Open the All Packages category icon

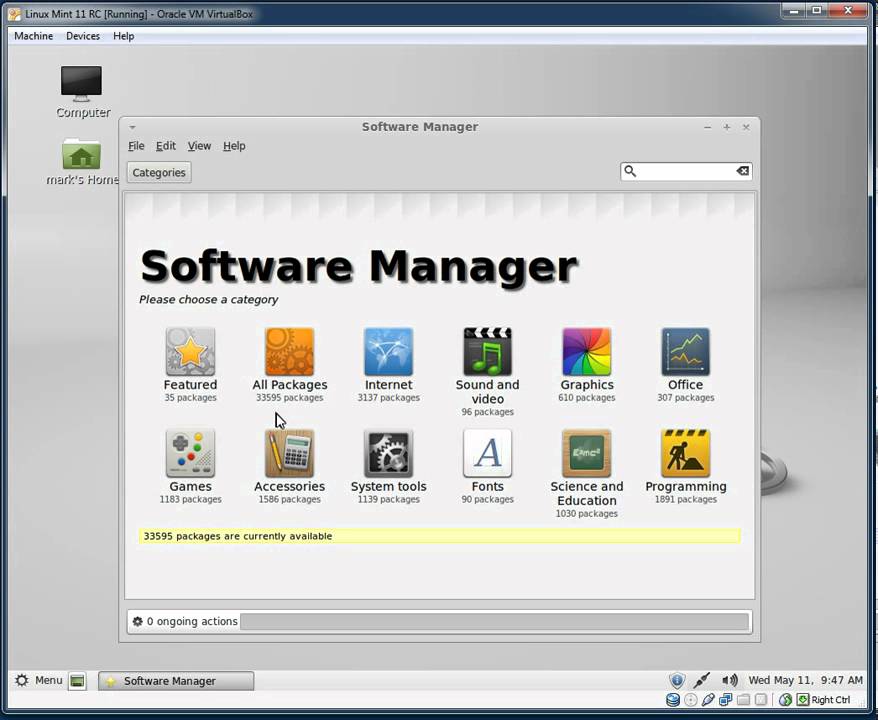289,352
